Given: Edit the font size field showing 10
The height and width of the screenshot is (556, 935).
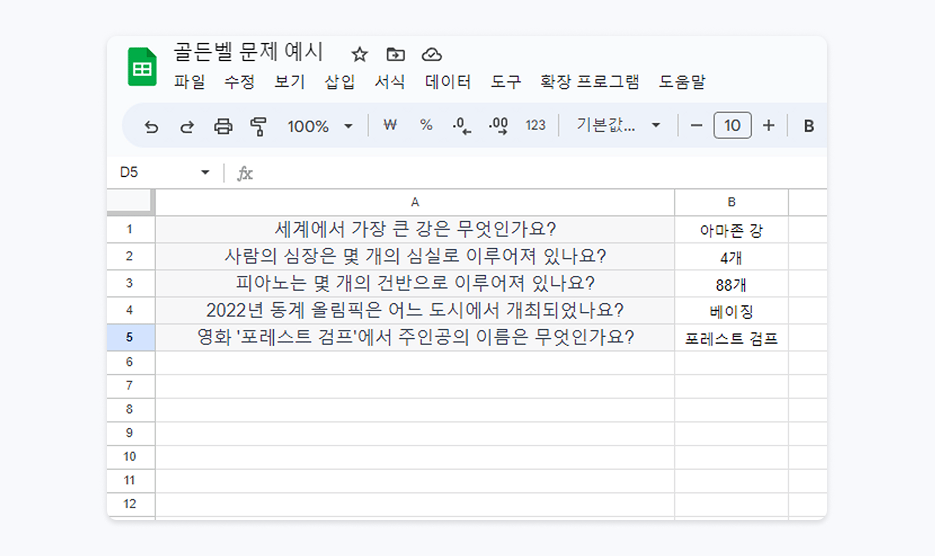Looking at the screenshot, I should point(732,125).
